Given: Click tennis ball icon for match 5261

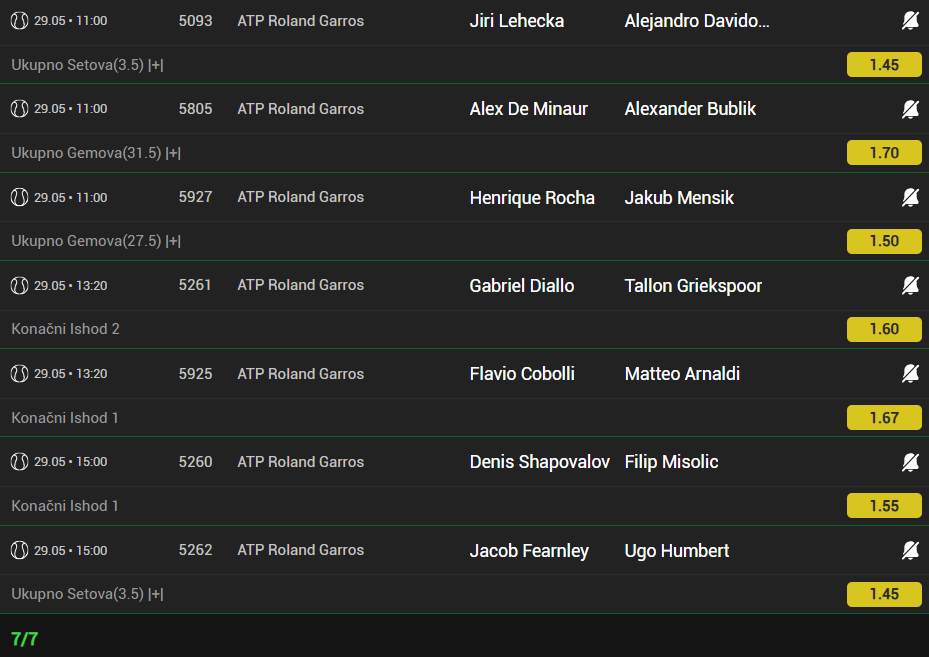Looking at the screenshot, I should 19,286.
